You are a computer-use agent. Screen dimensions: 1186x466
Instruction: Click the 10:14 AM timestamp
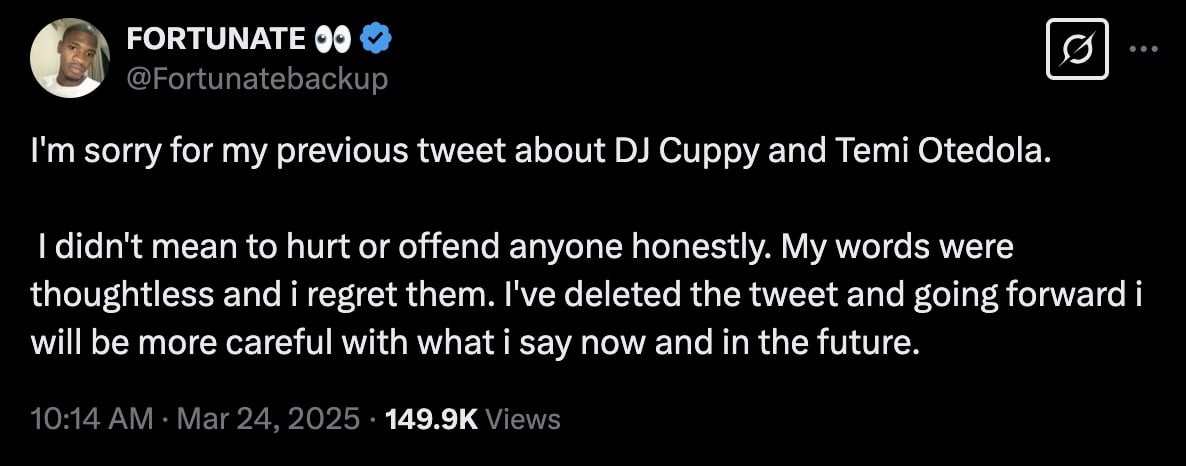tap(91, 419)
